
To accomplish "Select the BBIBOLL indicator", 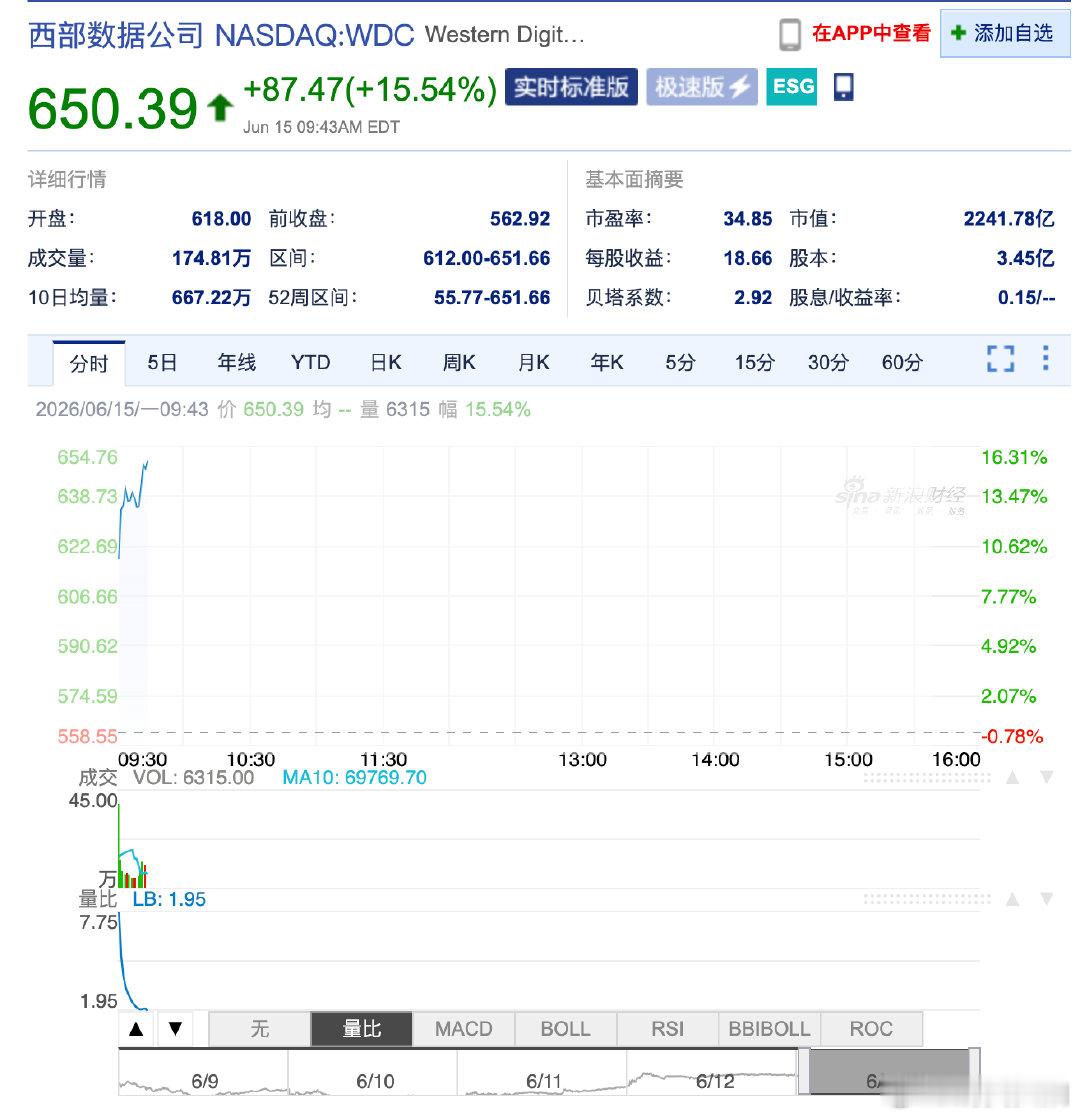I will (x=769, y=1029).
